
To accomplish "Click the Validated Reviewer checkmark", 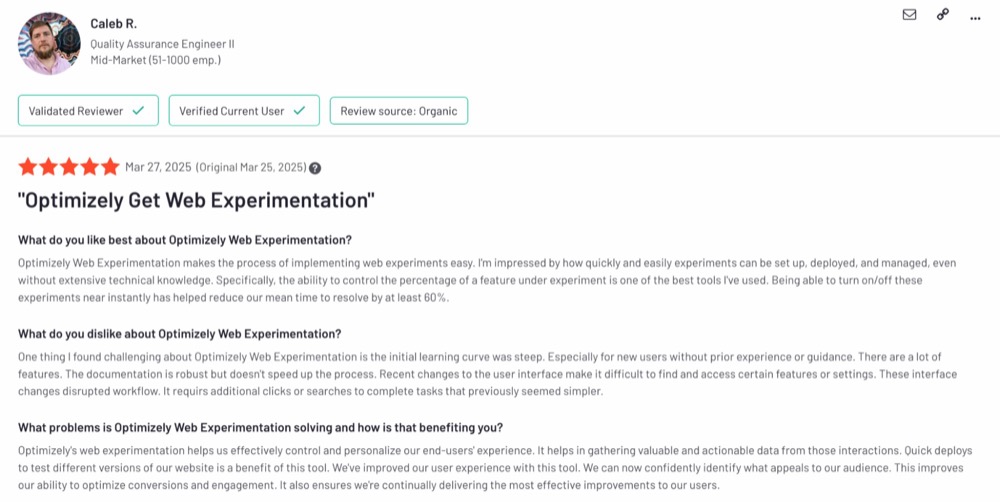I will pyautogui.click(x=138, y=111).
